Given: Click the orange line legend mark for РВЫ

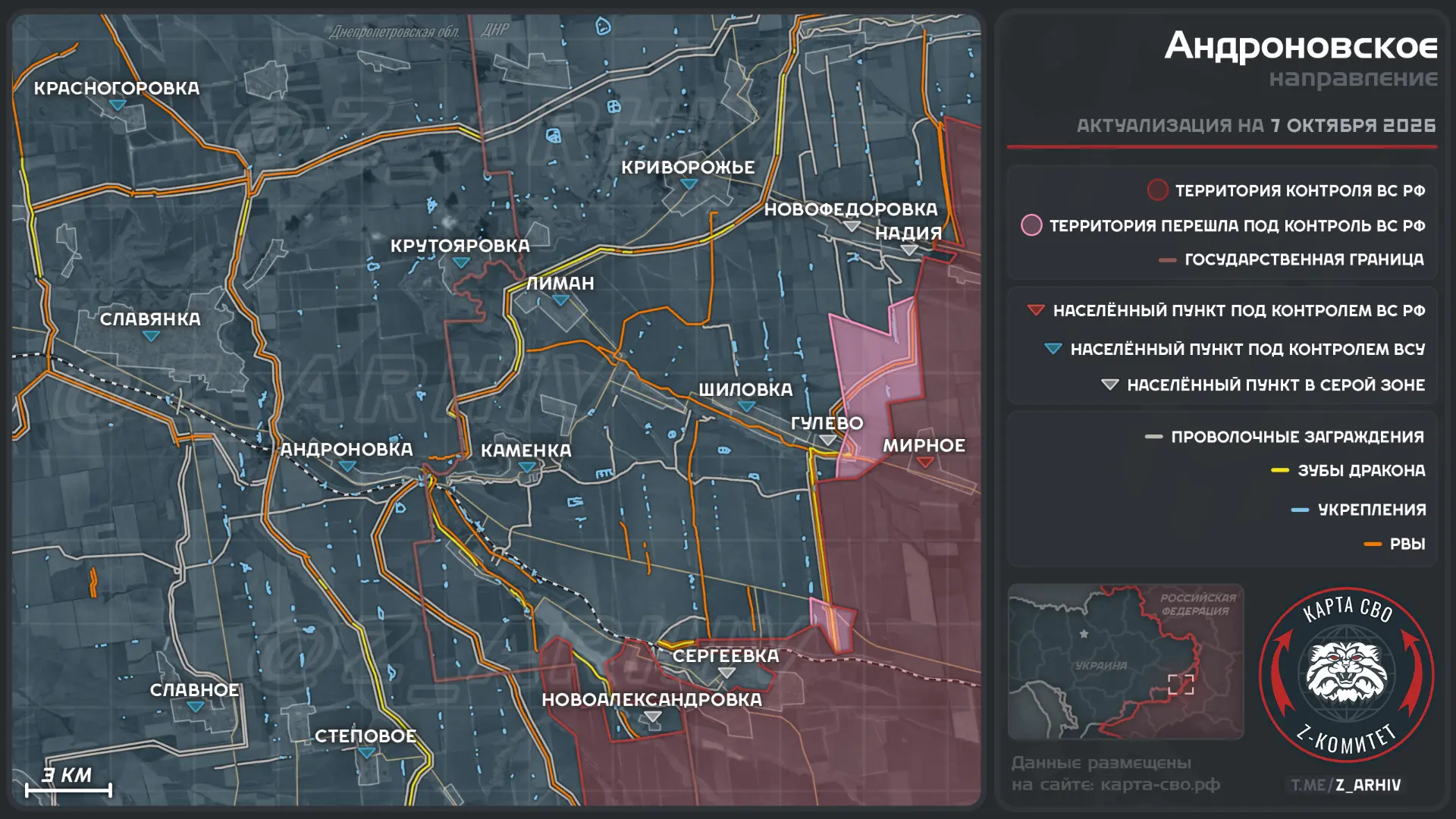Looking at the screenshot, I should 1373,544.
